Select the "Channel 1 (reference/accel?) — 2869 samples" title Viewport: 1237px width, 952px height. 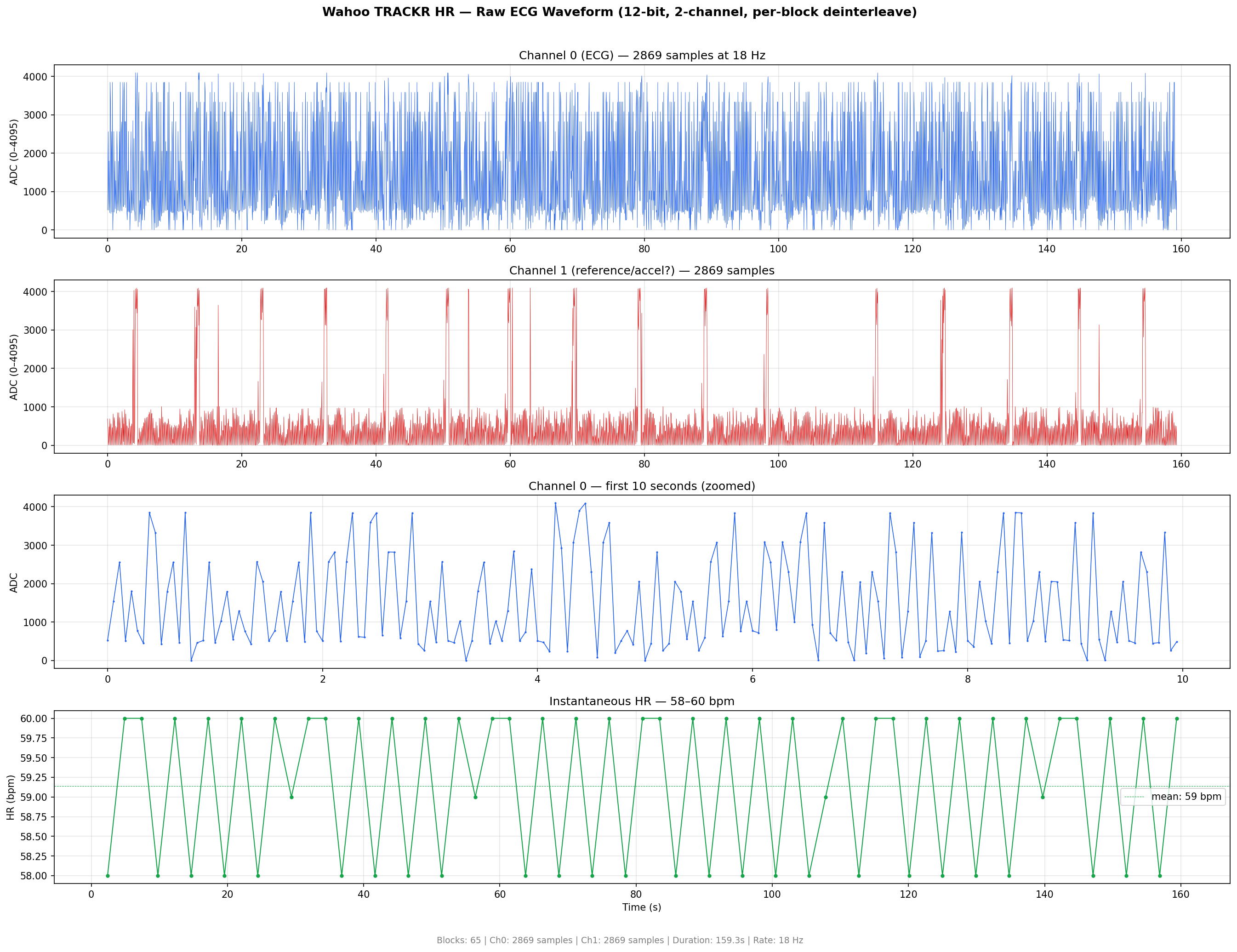(x=642, y=271)
